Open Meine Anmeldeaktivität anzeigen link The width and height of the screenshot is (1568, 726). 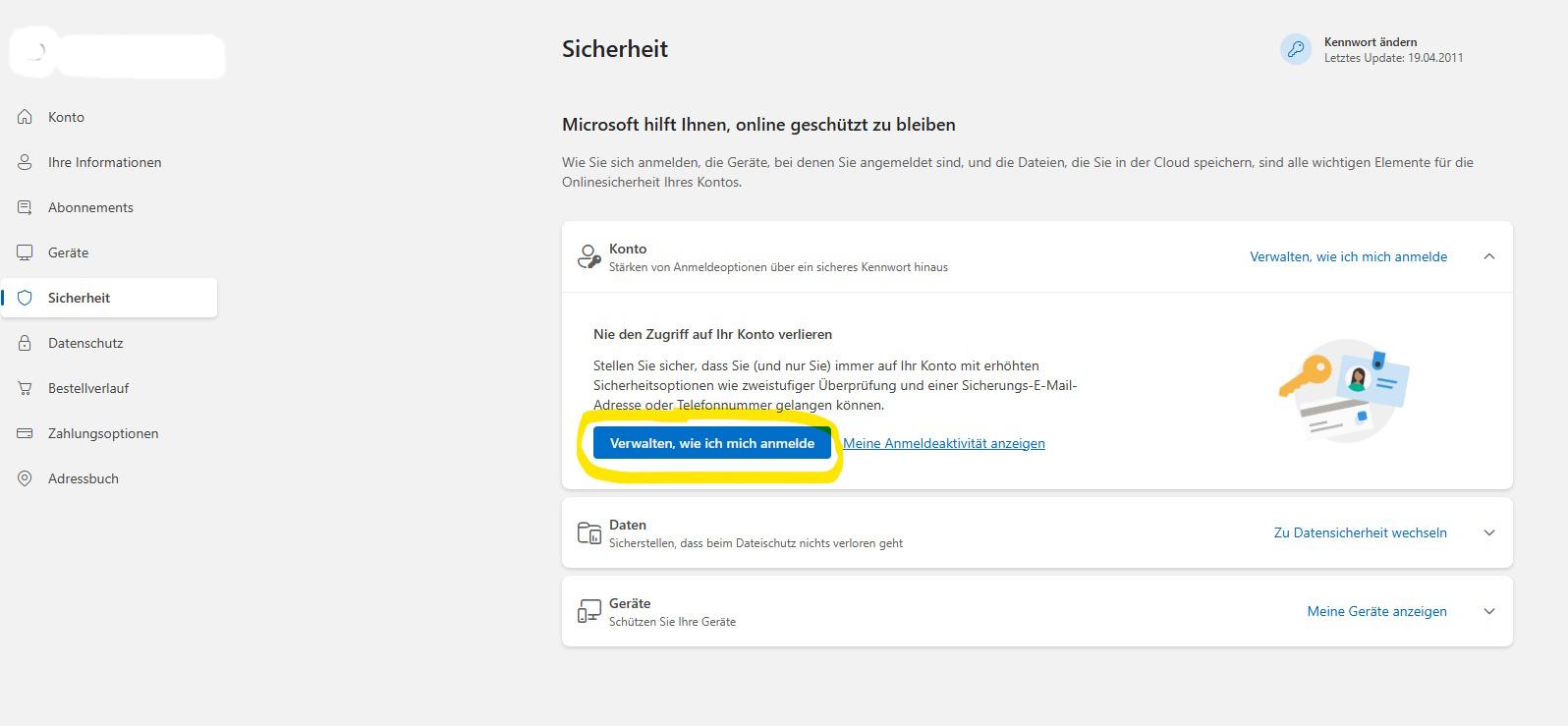tap(943, 442)
